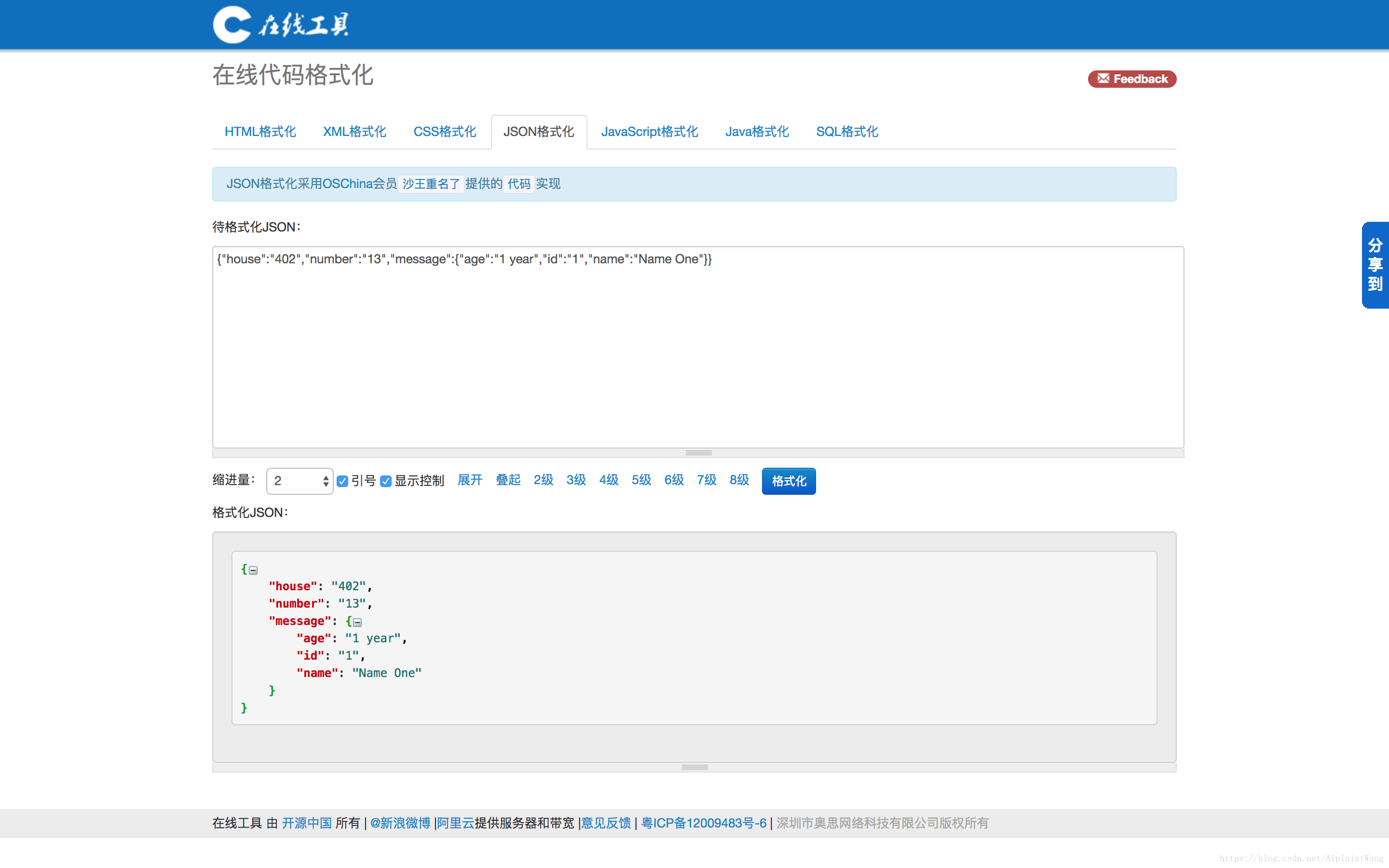Switch to the HTML格式化 tab

pos(260,132)
